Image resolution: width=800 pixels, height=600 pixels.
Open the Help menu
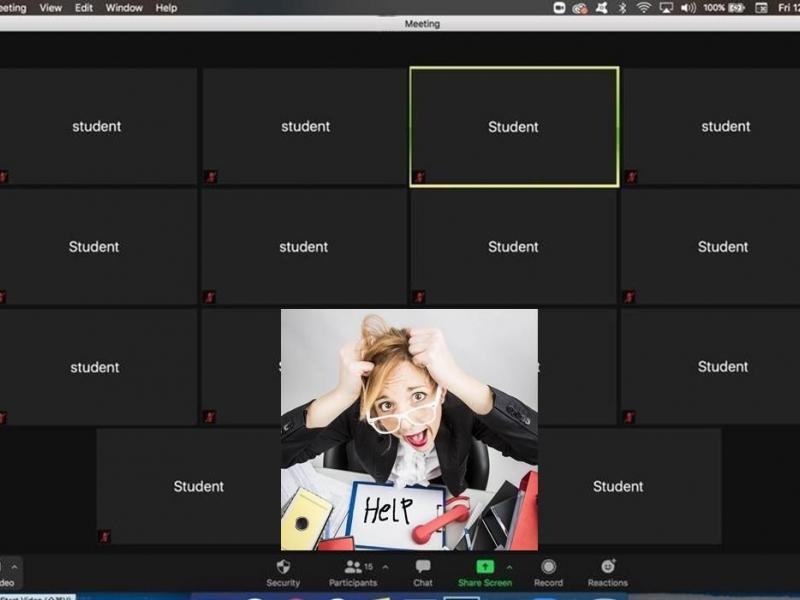tap(167, 8)
